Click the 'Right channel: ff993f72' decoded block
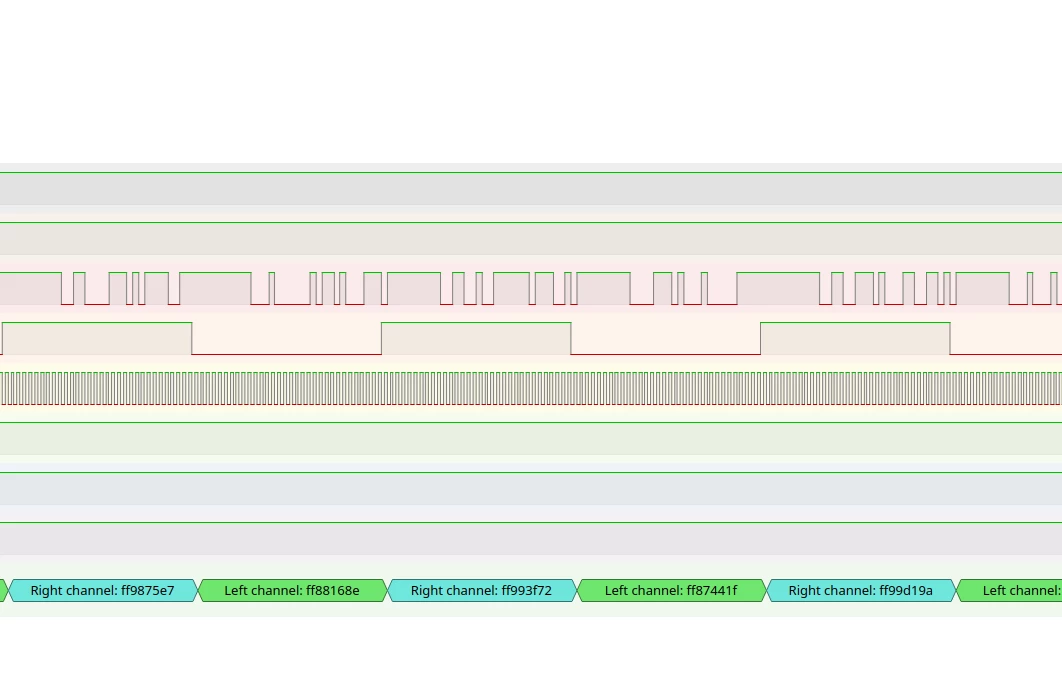This screenshot has height=699, width=1062. (x=482, y=591)
